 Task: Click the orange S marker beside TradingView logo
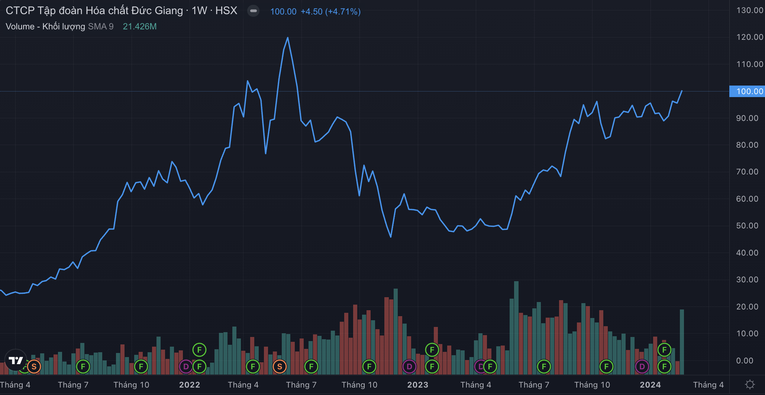coord(34,366)
